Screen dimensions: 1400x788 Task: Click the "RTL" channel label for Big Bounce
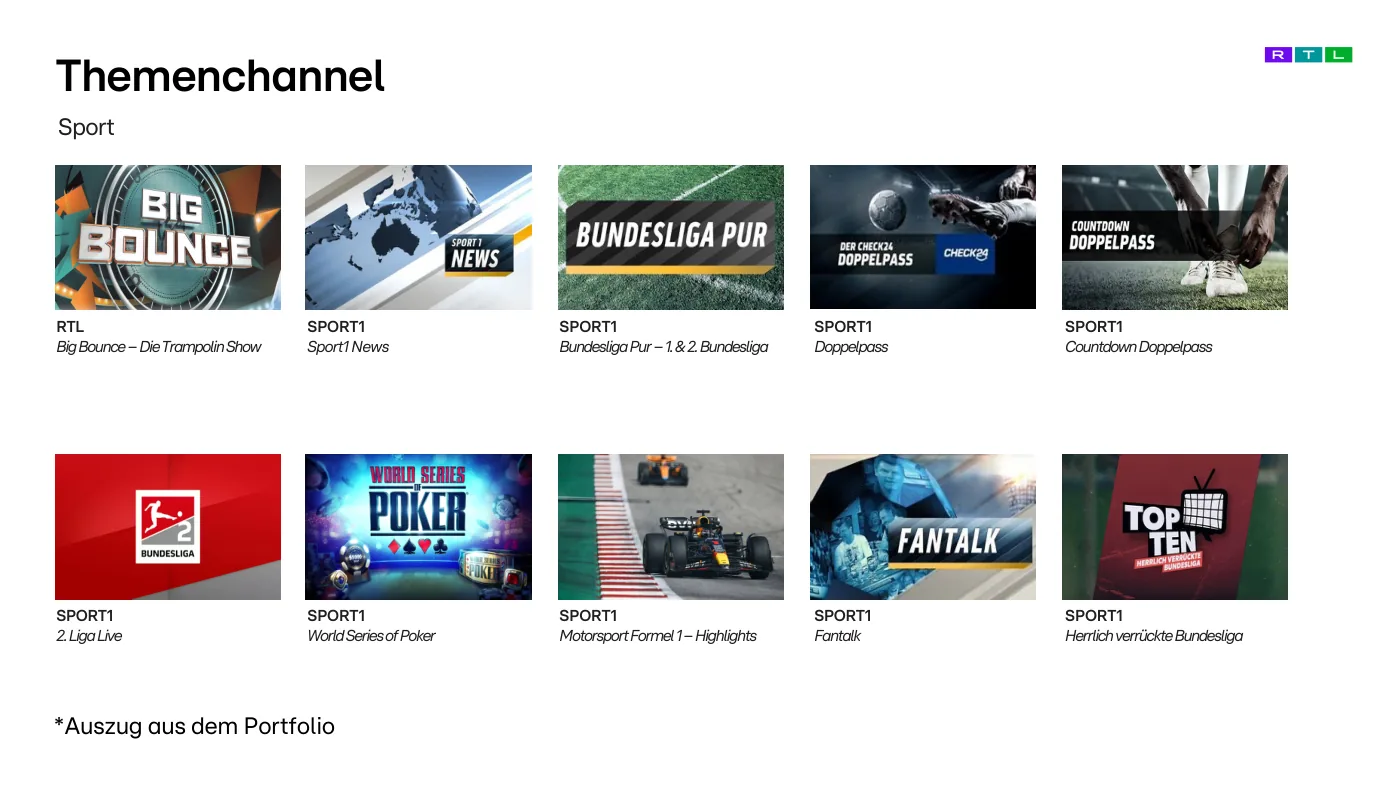pos(70,327)
